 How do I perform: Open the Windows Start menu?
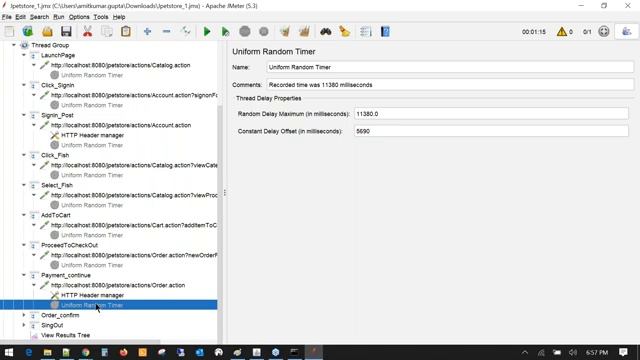pyautogui.click(x=9, y=352)
